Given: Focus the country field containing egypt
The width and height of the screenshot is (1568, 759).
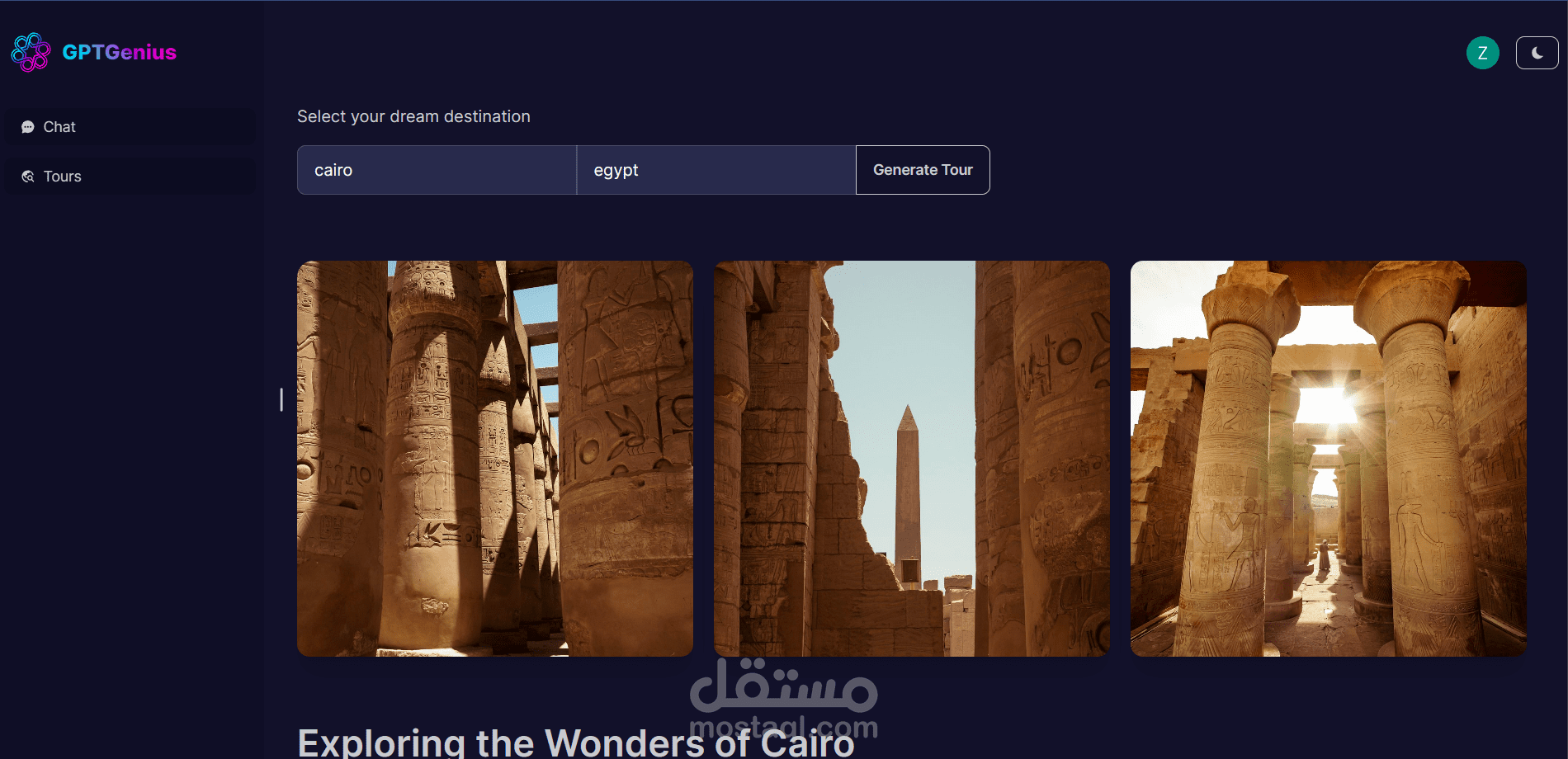Looking at the screenshot, I should pyautogui.click(x=716, y=170).
